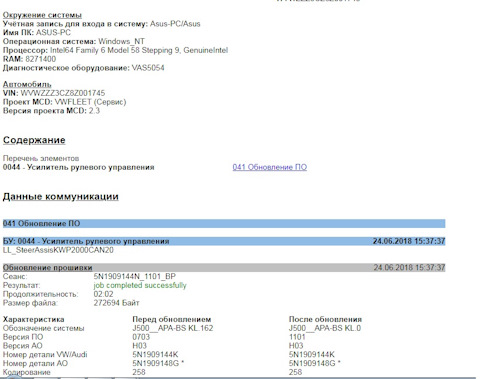Click the 'Данные коммуникации' heading
Image resolution: width=480 pixels, height=379 pixels.
coord(61,196)
